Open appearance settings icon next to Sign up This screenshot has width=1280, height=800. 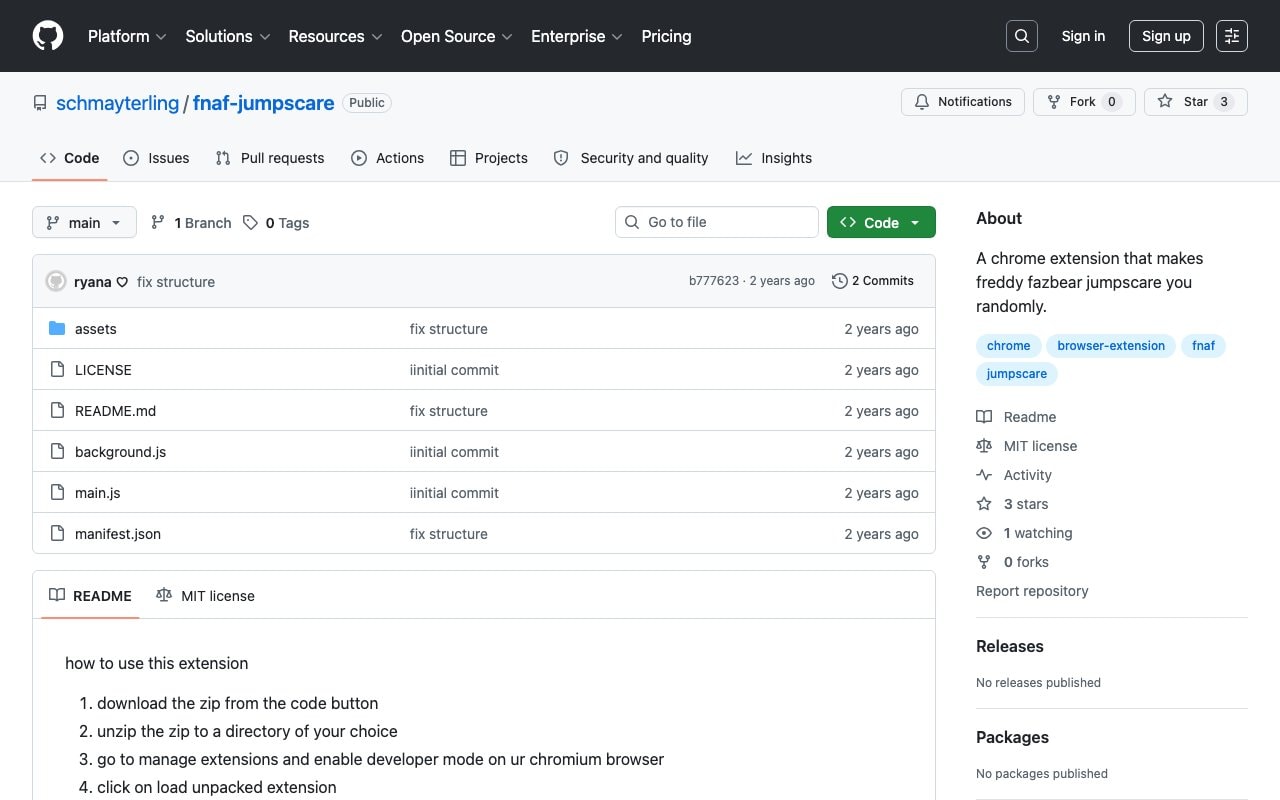coord(1232,36)
